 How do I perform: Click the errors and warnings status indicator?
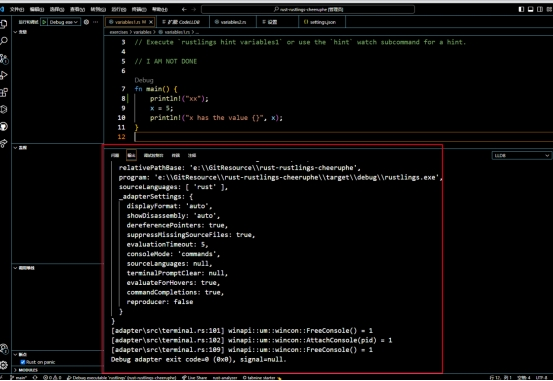(53, 377)
